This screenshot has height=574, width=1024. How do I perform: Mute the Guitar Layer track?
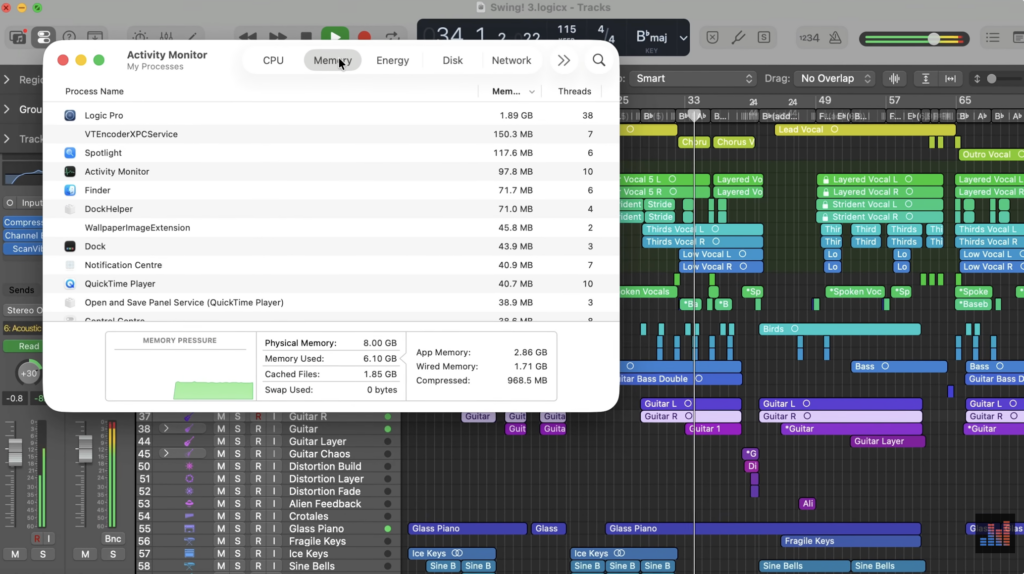[x=221, y=441]
